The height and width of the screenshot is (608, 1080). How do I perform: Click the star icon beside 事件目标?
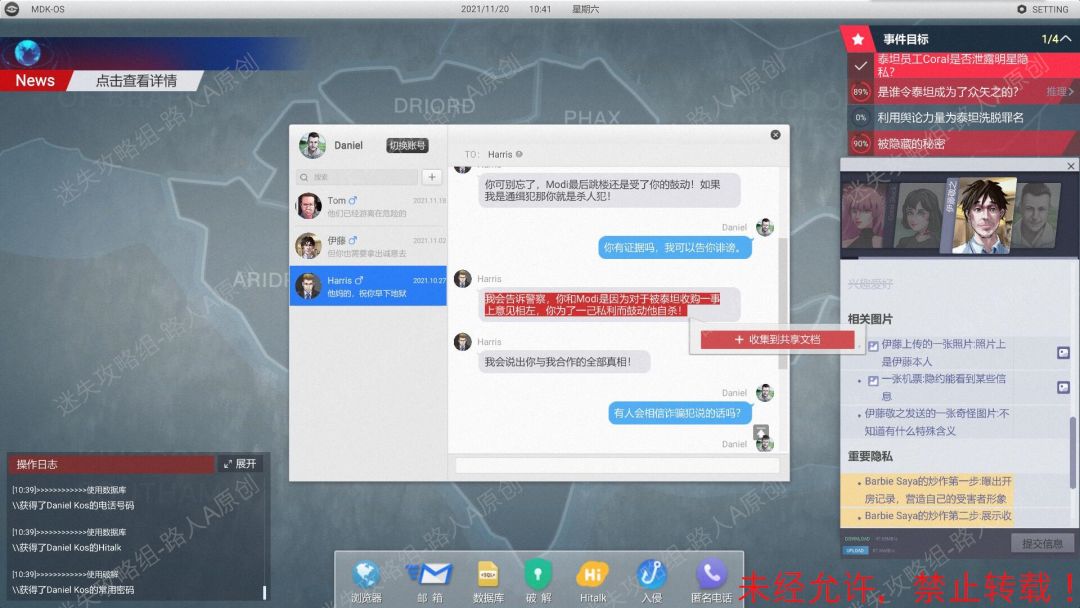click(x=858, y=39)
